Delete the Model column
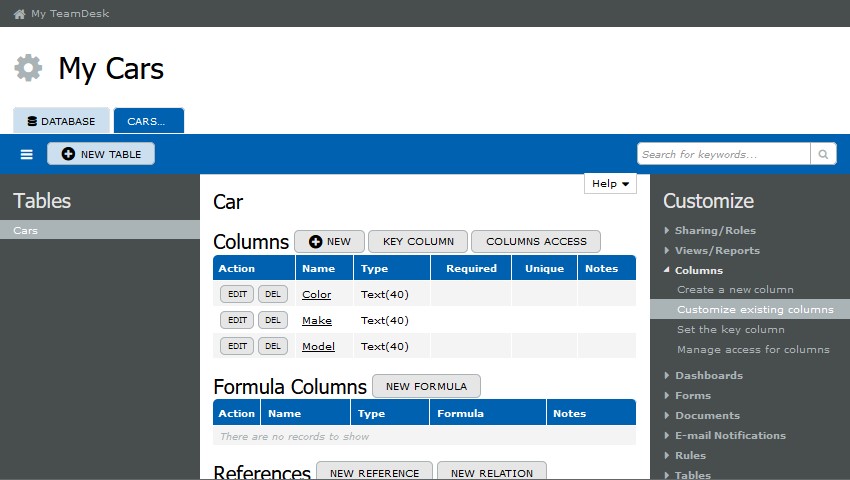This screenshot has height=480, width=850. (x=273, y=347)
